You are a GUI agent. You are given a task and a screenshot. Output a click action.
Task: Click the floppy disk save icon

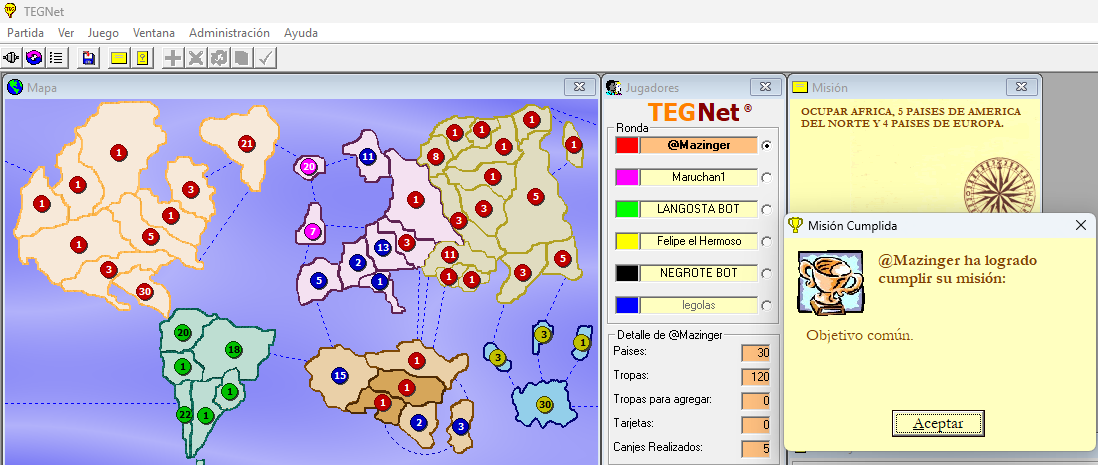[x=89, y=58]
